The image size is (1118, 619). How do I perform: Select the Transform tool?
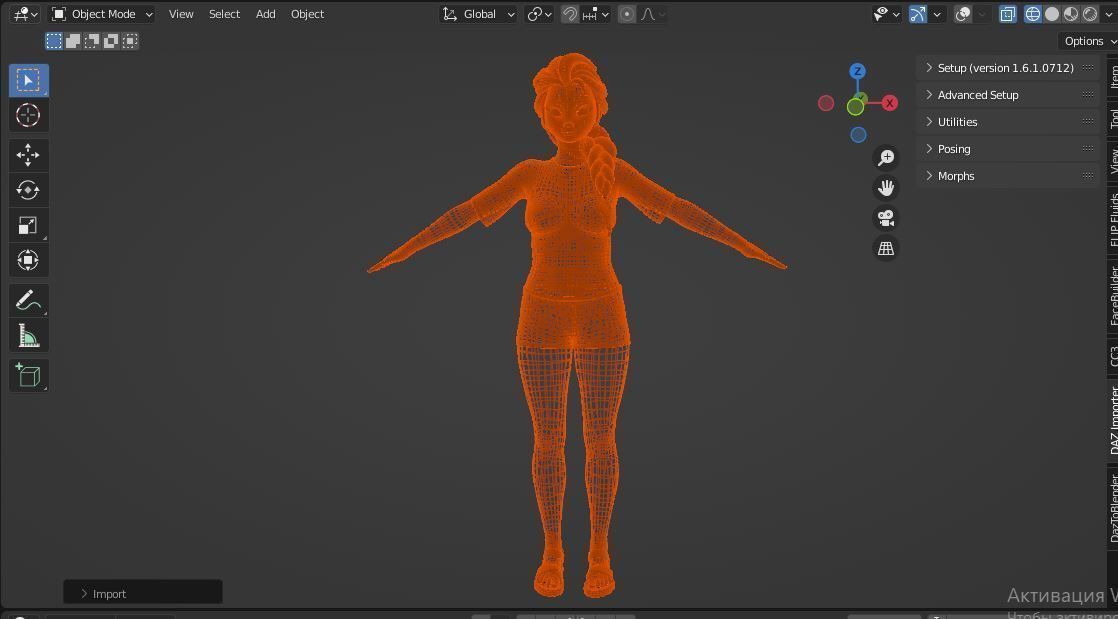pyautogui.click(x=29, y=260)
